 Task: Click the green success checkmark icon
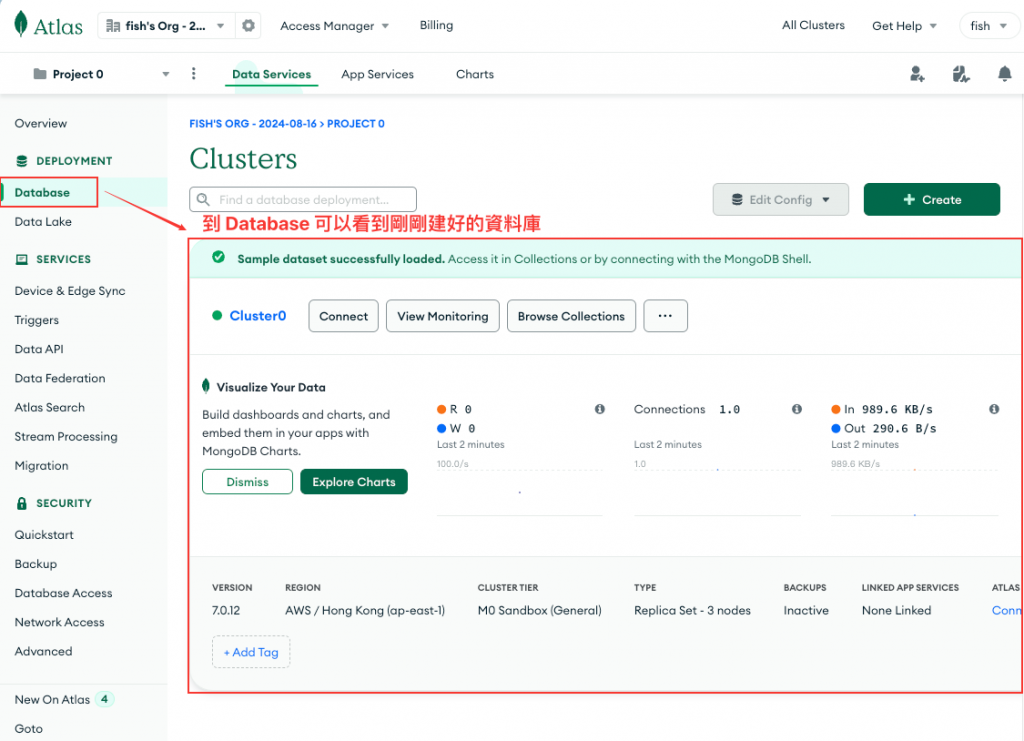218,257
